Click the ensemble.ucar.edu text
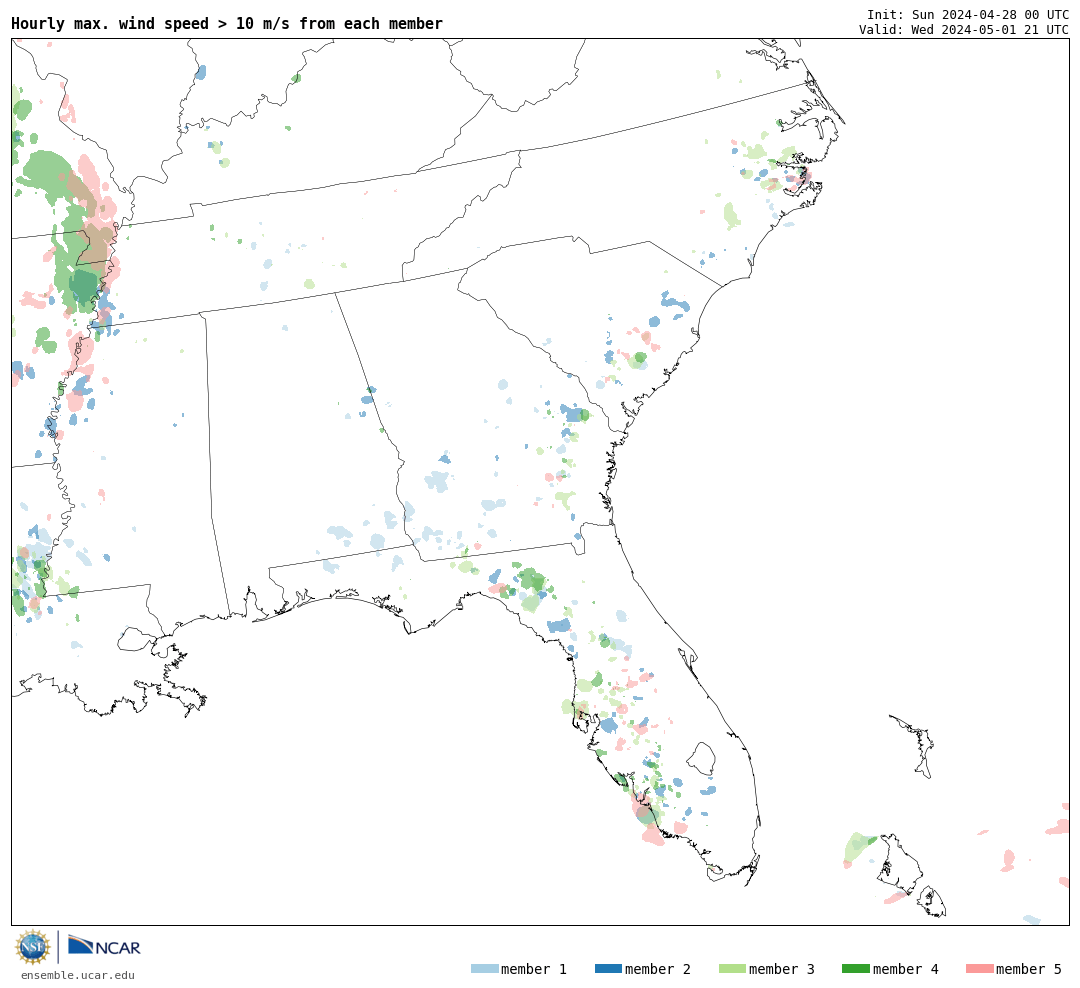Image resolution: width=1080 pixels, height=988 pixels. 78,975
